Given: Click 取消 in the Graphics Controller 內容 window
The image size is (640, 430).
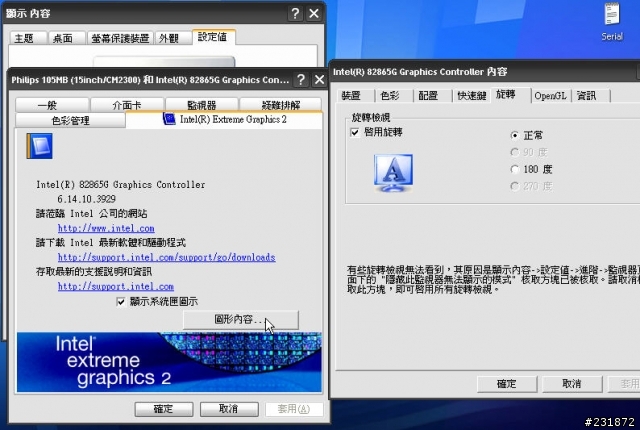Looking at the screenshot, I should (x=572, y=384).
